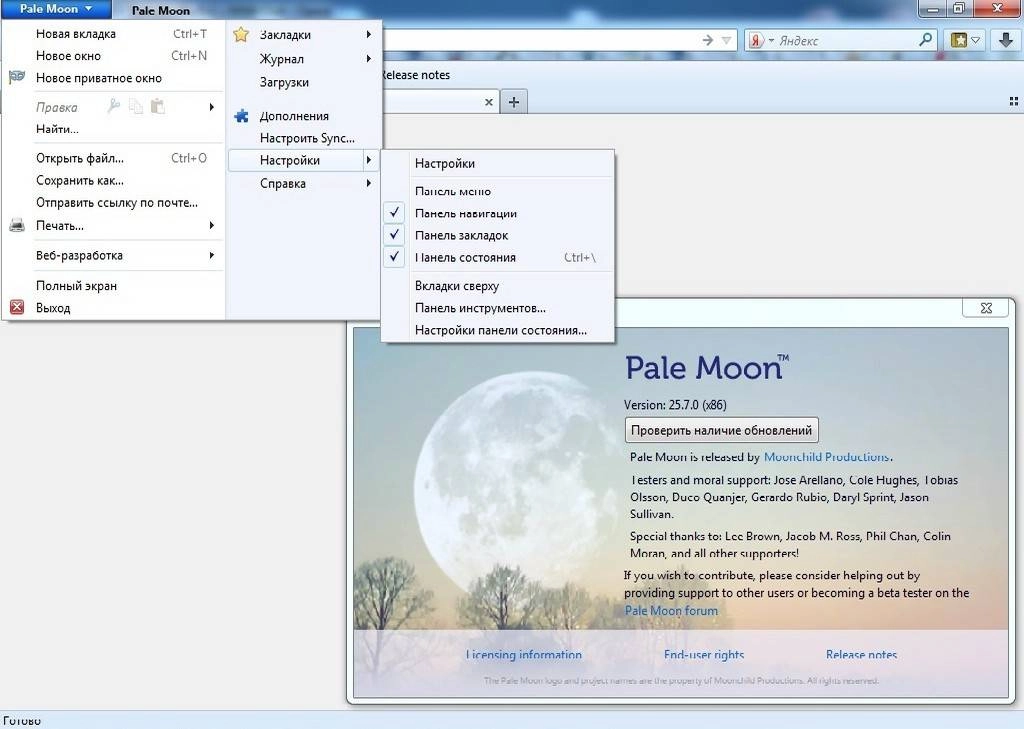
Task: Expand the Настройки submenu arrow
Action: 369,160
